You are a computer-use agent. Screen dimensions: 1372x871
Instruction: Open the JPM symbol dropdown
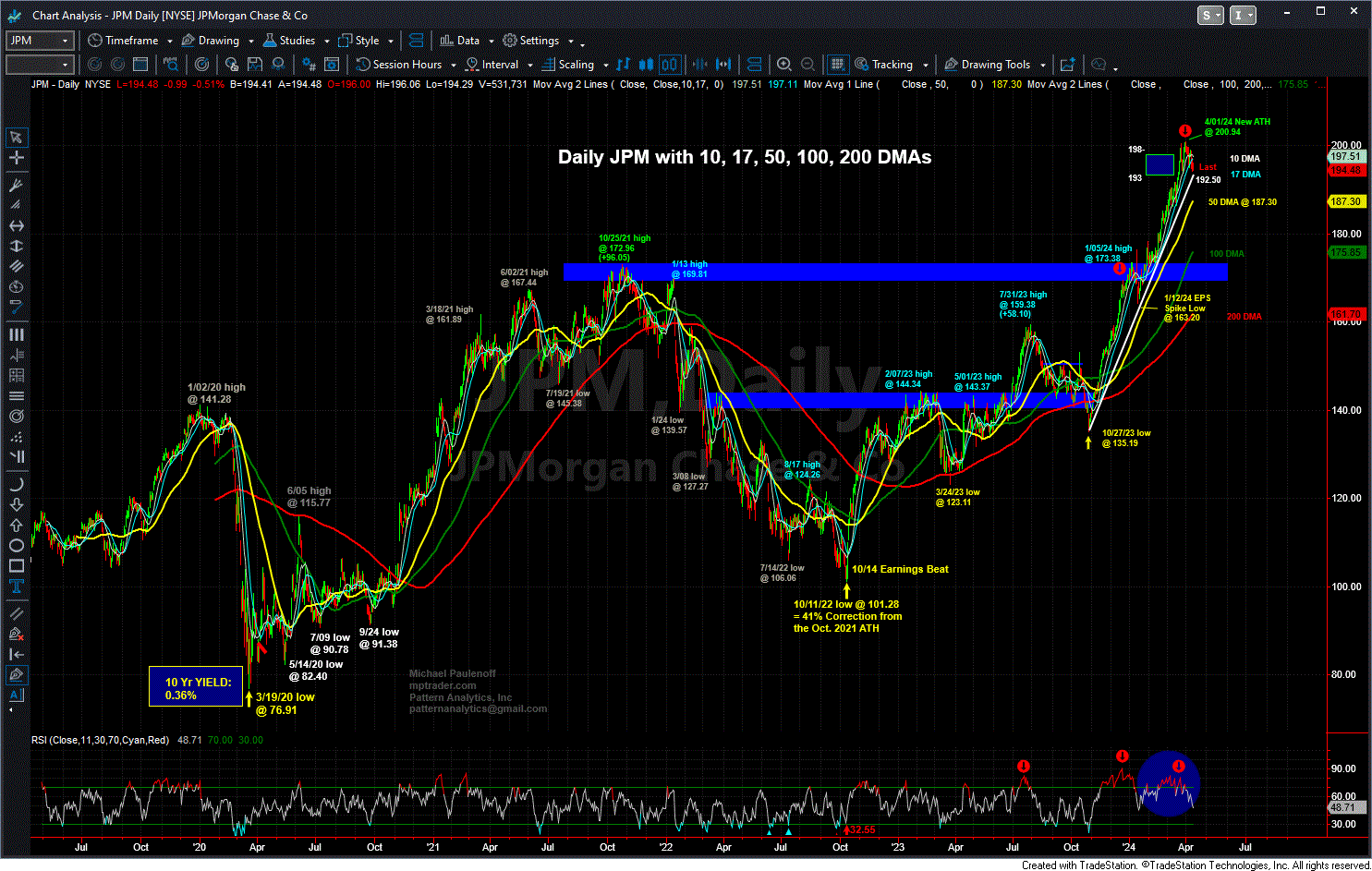pos(65,41)
